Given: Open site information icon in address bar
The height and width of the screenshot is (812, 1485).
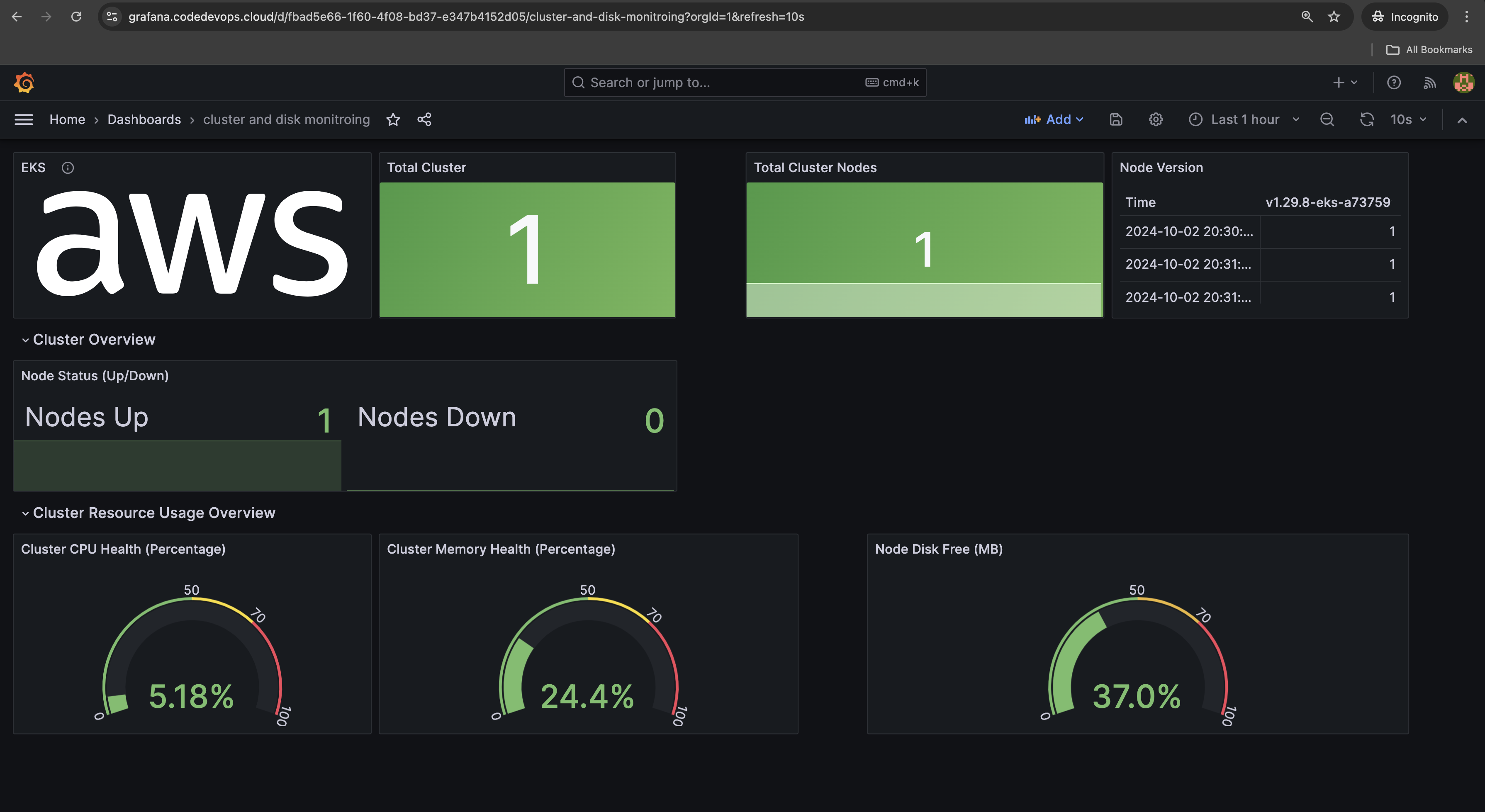Looking at the screenshot, I should click(x=112, y=17).
